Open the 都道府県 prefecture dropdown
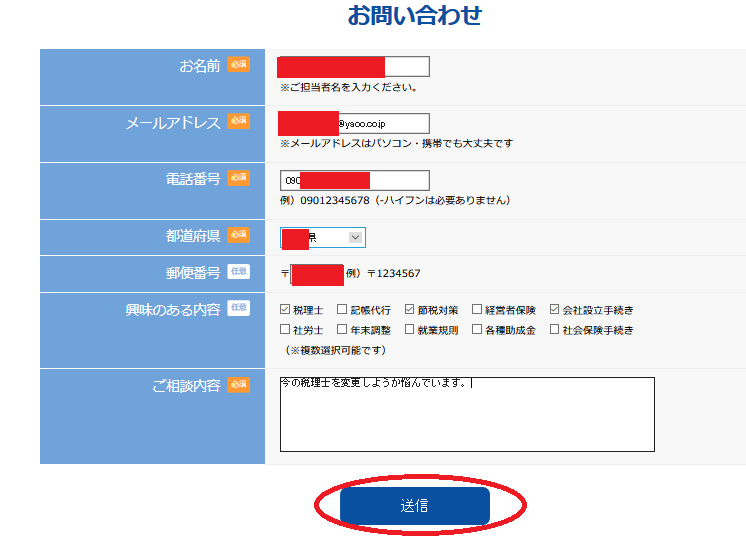This screenshot has width=746, height=536. (x=323, y=237)
